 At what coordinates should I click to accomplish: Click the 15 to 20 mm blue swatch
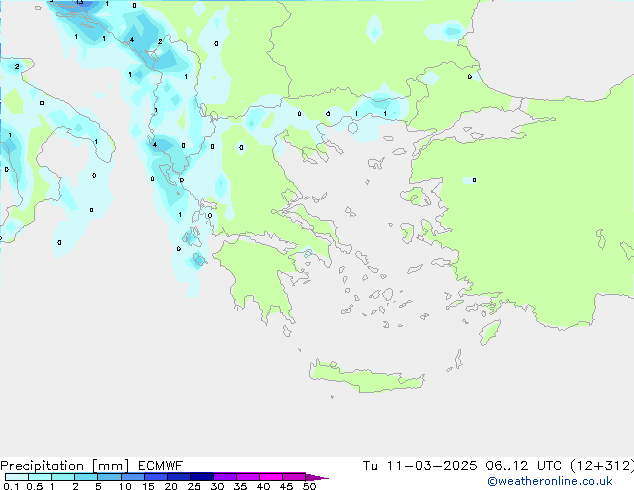(x=155, y=477)
